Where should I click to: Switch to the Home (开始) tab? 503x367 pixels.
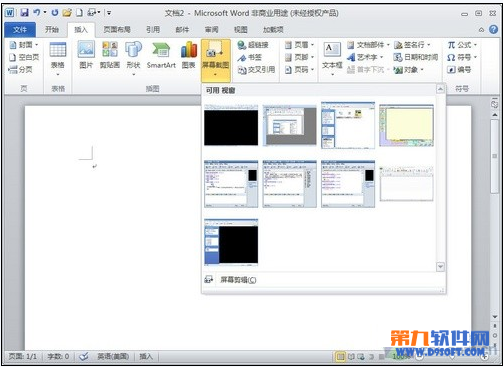(52, 30)
